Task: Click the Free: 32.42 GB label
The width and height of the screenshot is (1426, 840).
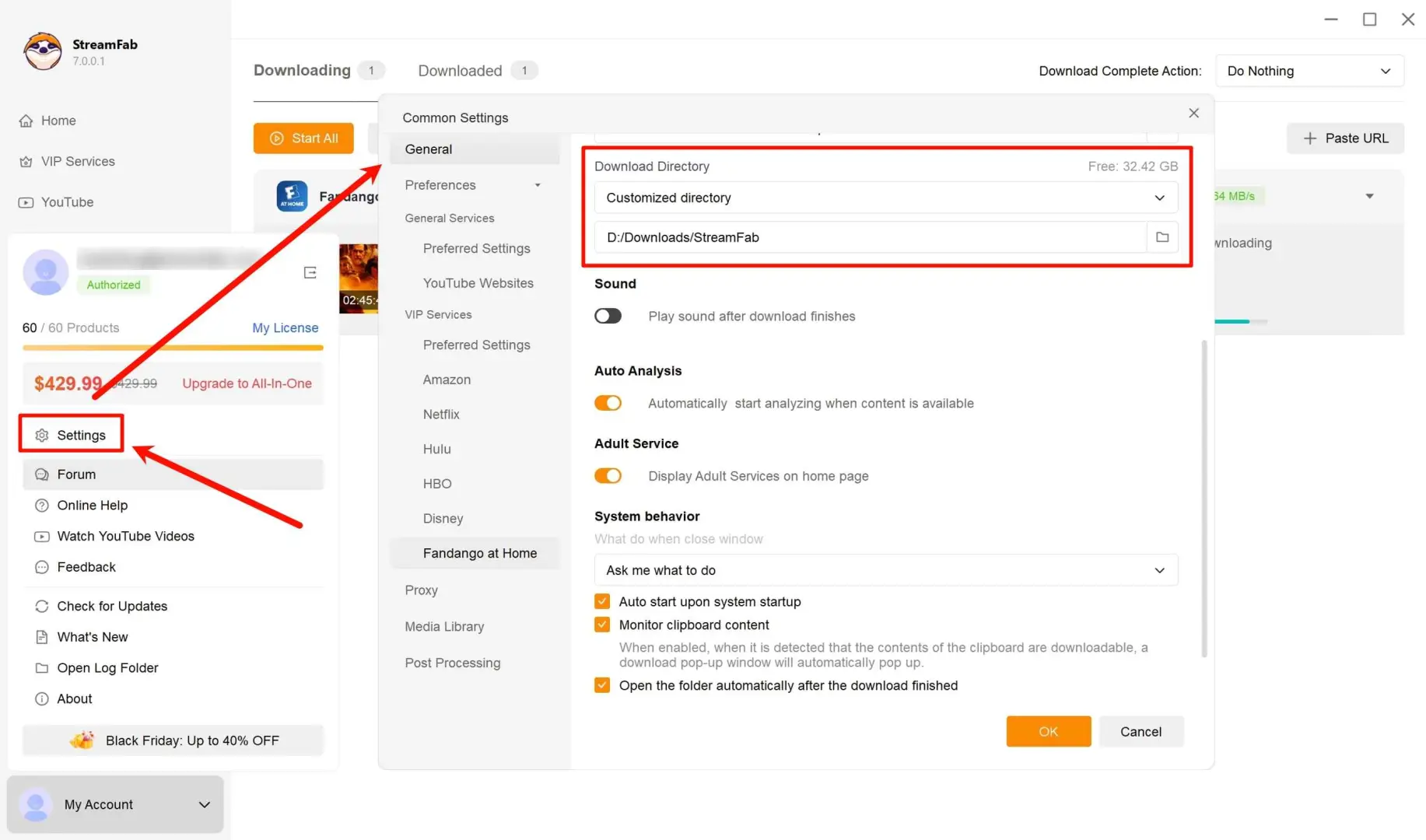Action: pos(1133,166)
